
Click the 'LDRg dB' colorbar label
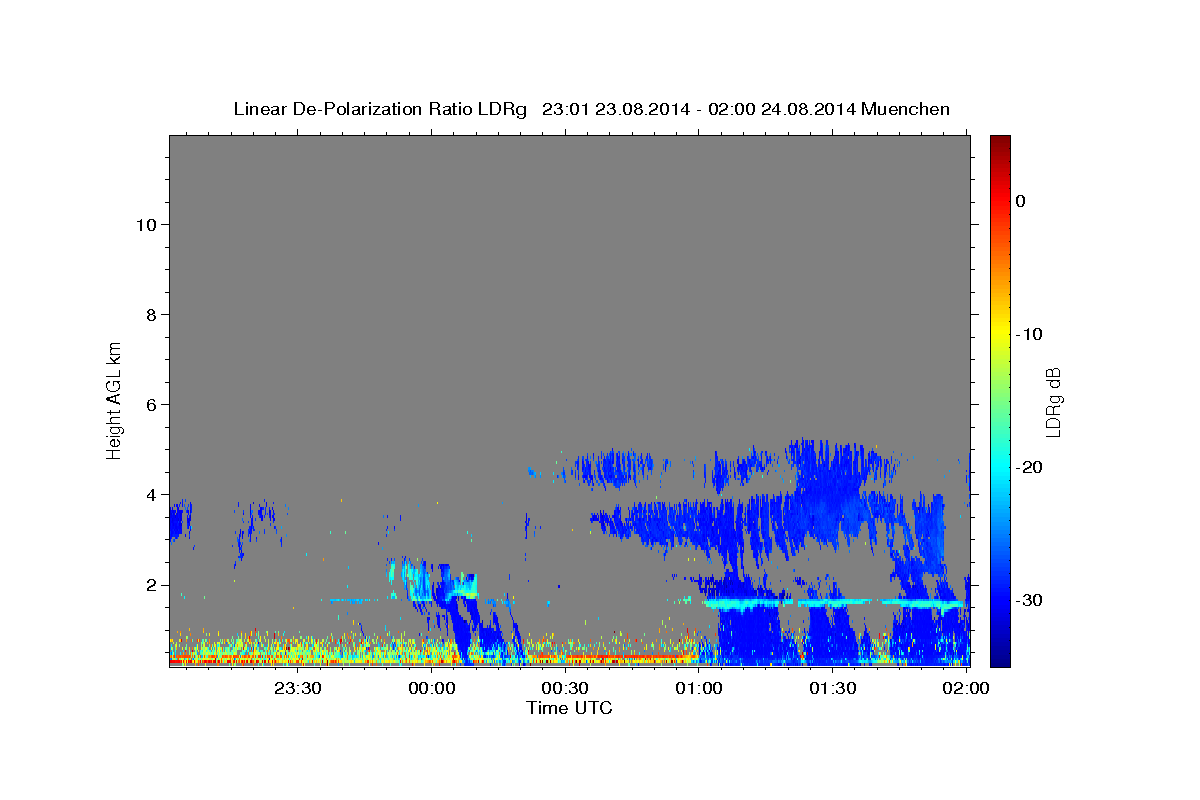pyautogui.click(x=1053, y=401)
